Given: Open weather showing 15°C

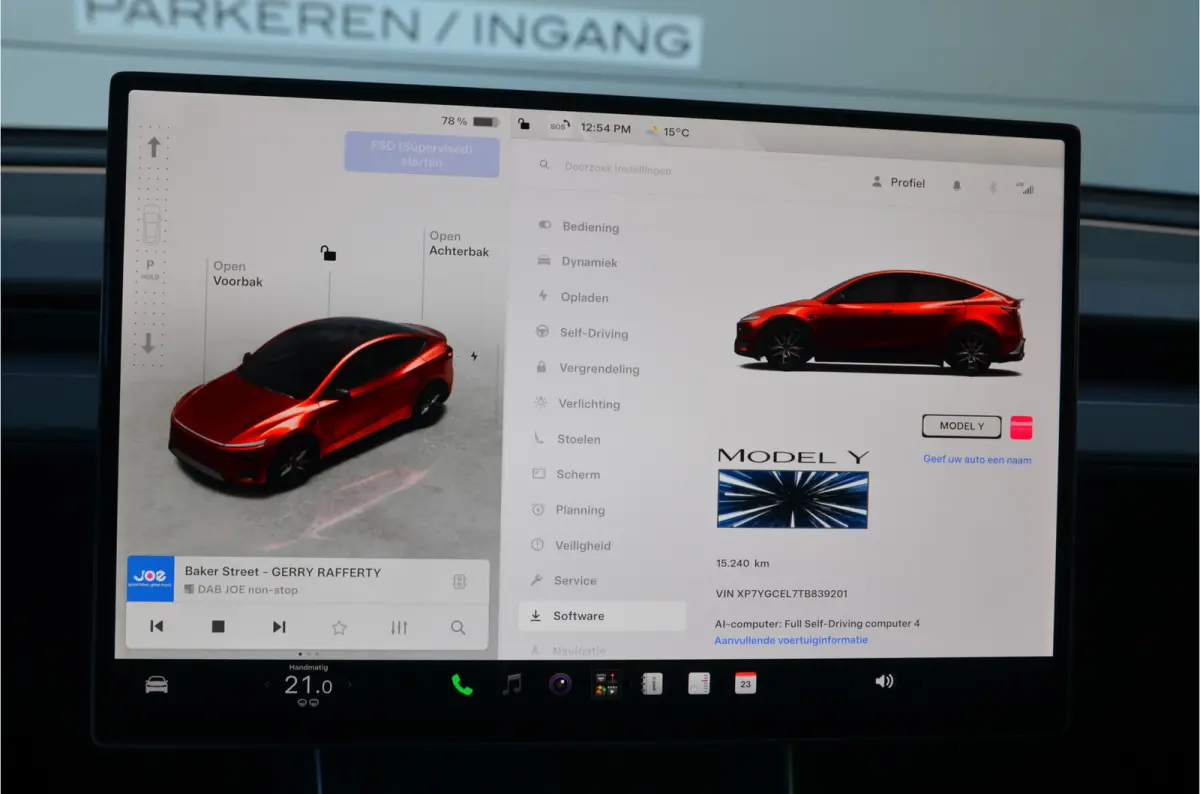Looking at the screenshot, I should pos(669,131).
